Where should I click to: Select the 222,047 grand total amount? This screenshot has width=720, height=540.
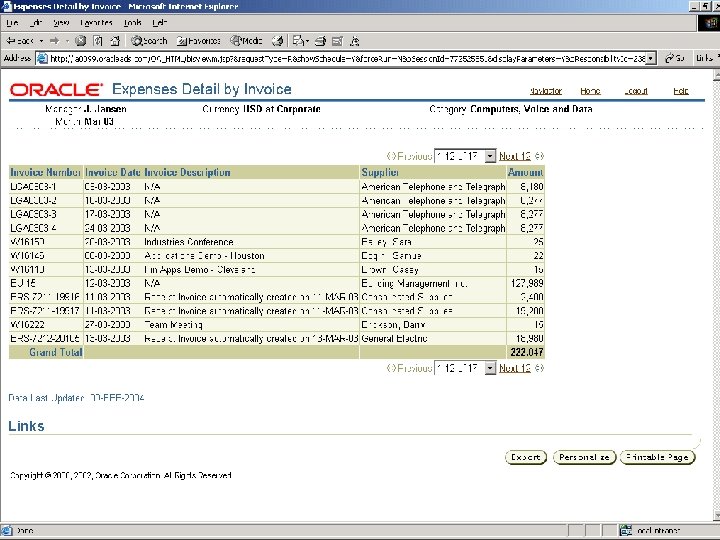point(526,352)
